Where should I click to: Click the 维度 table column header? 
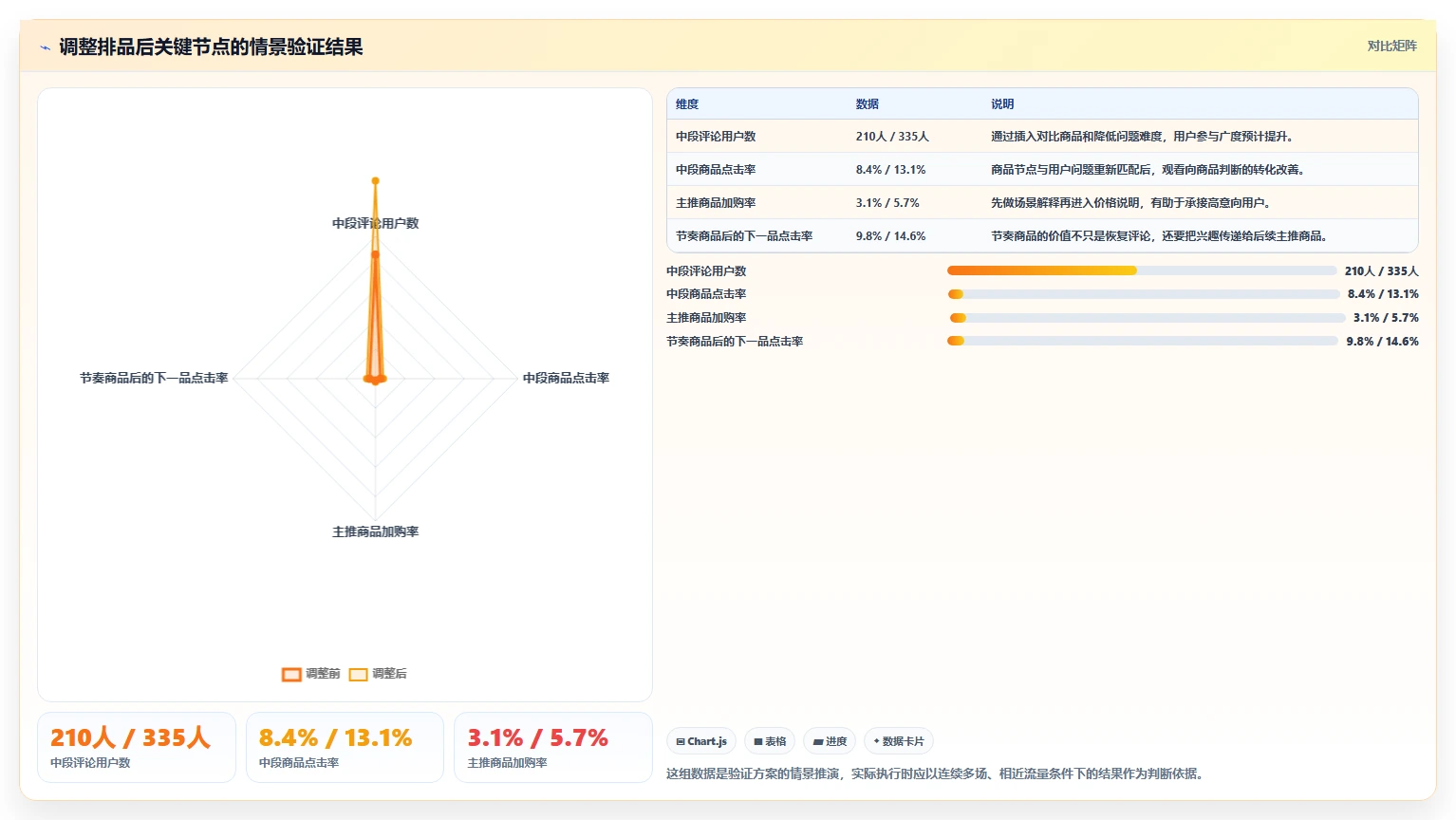click(687, 104)
